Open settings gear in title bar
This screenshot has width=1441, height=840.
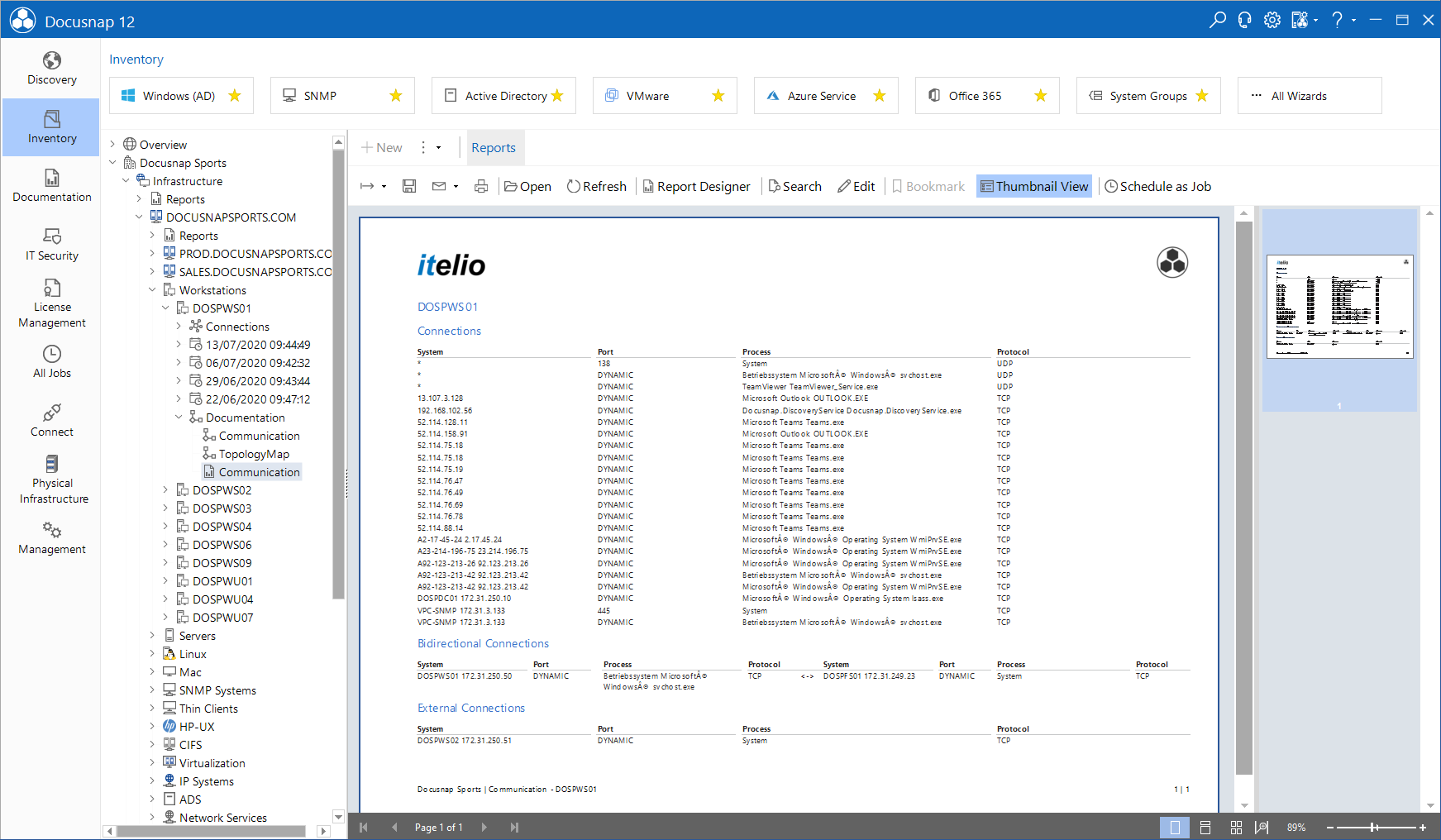1272,19
